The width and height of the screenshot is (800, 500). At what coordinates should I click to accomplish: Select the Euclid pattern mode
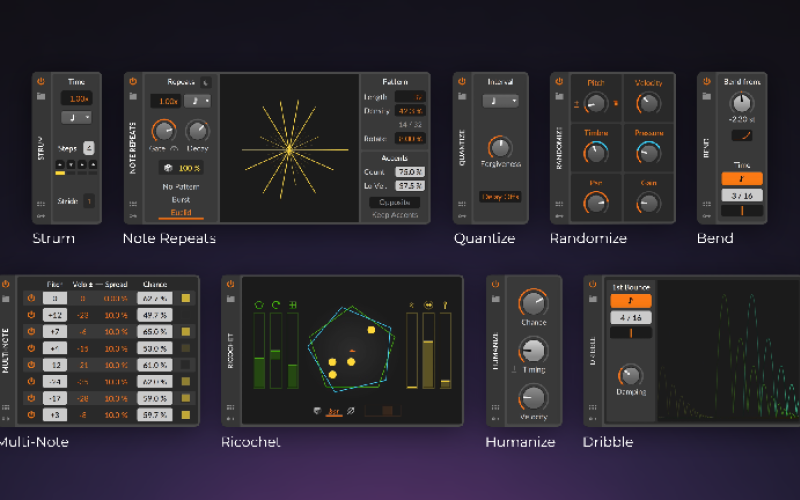[x=181, y=213]
